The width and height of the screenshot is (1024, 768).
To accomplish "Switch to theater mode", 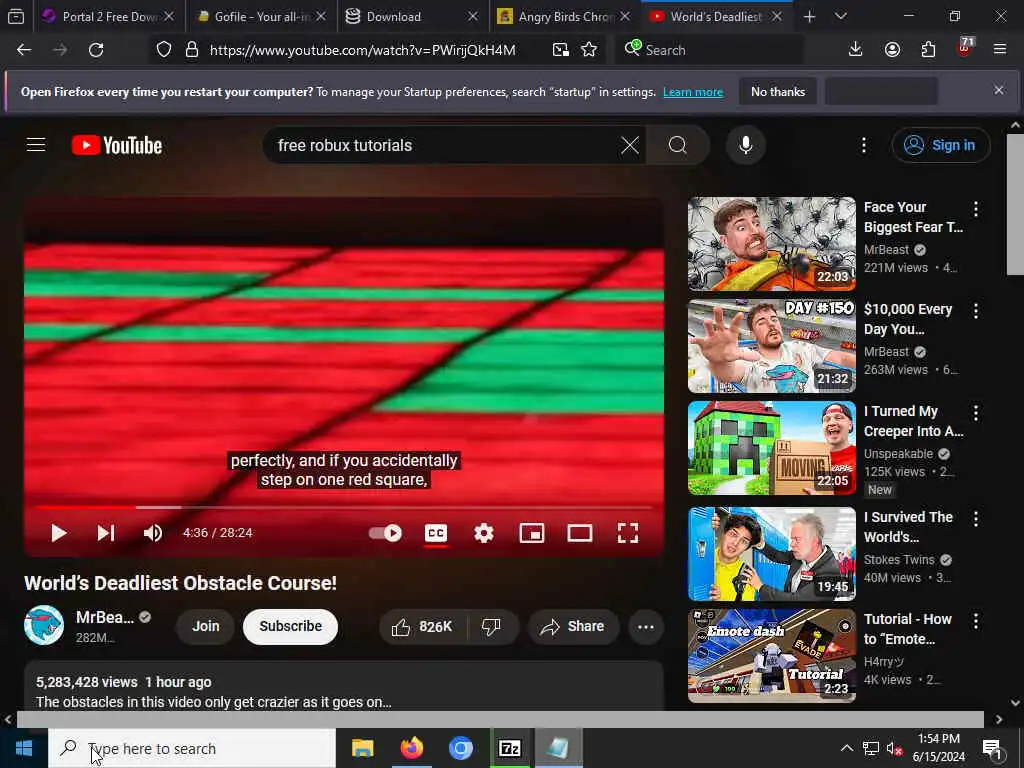I will point(579,533).
